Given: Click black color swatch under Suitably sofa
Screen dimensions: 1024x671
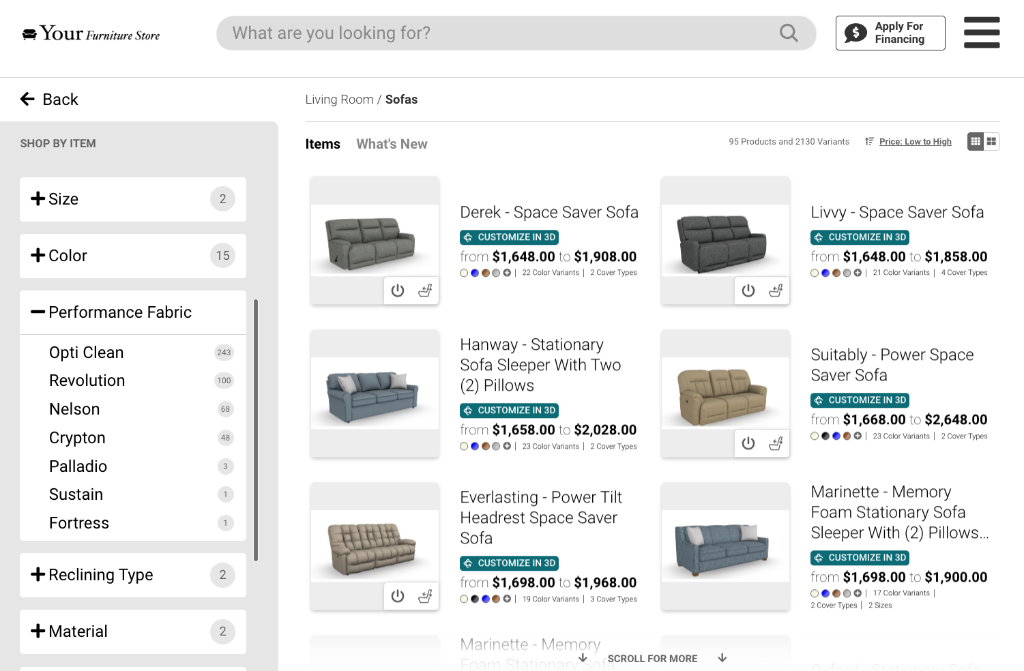Looking at the screenshot, I should click(x=825, y=436).
